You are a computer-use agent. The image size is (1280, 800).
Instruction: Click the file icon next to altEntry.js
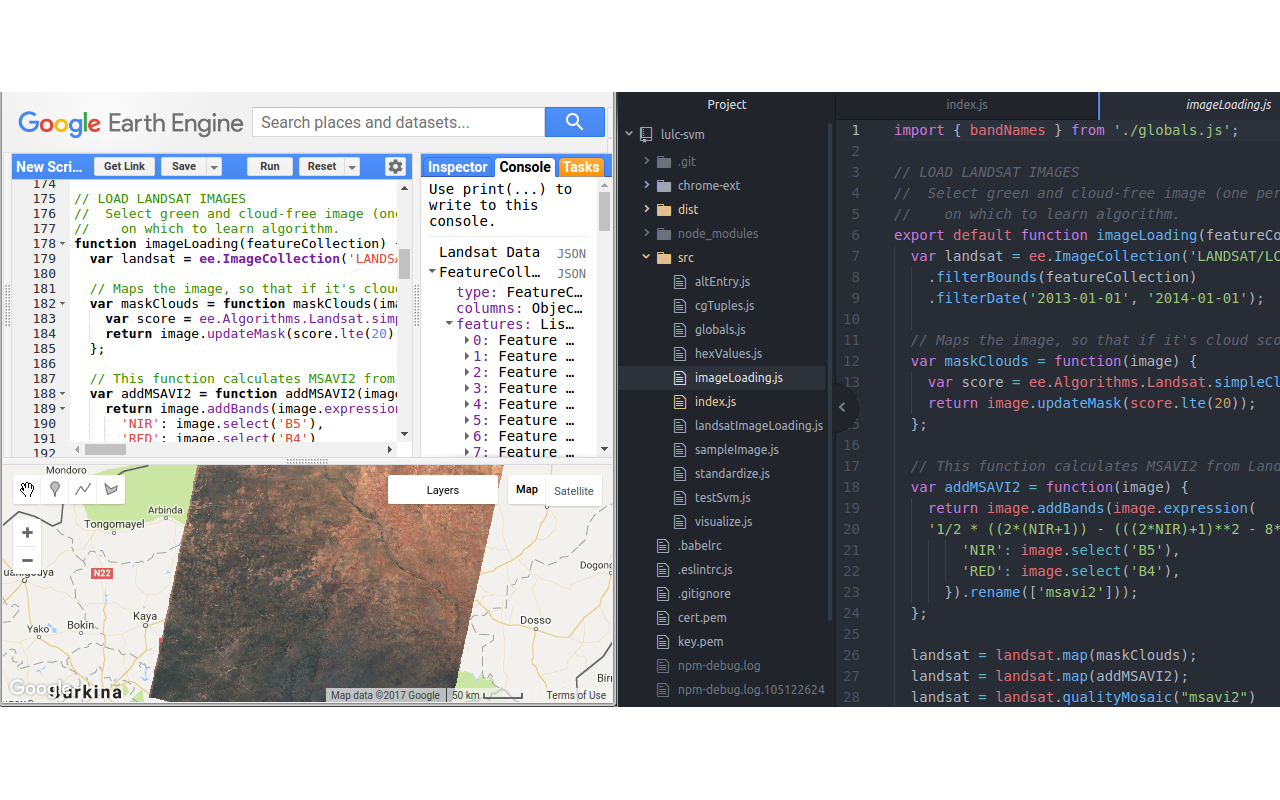coord(682,282)
